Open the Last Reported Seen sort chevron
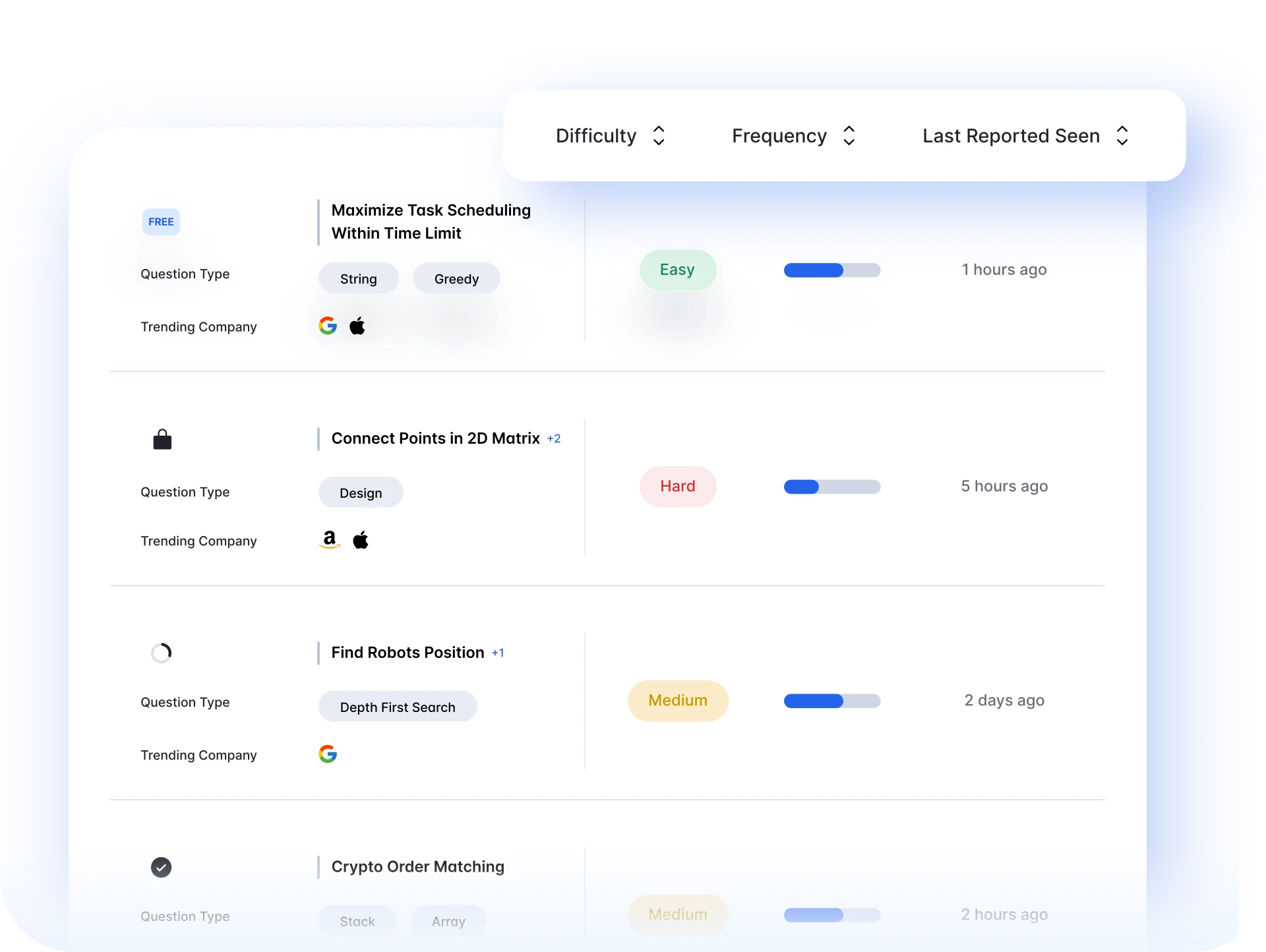 (1123, 135)
